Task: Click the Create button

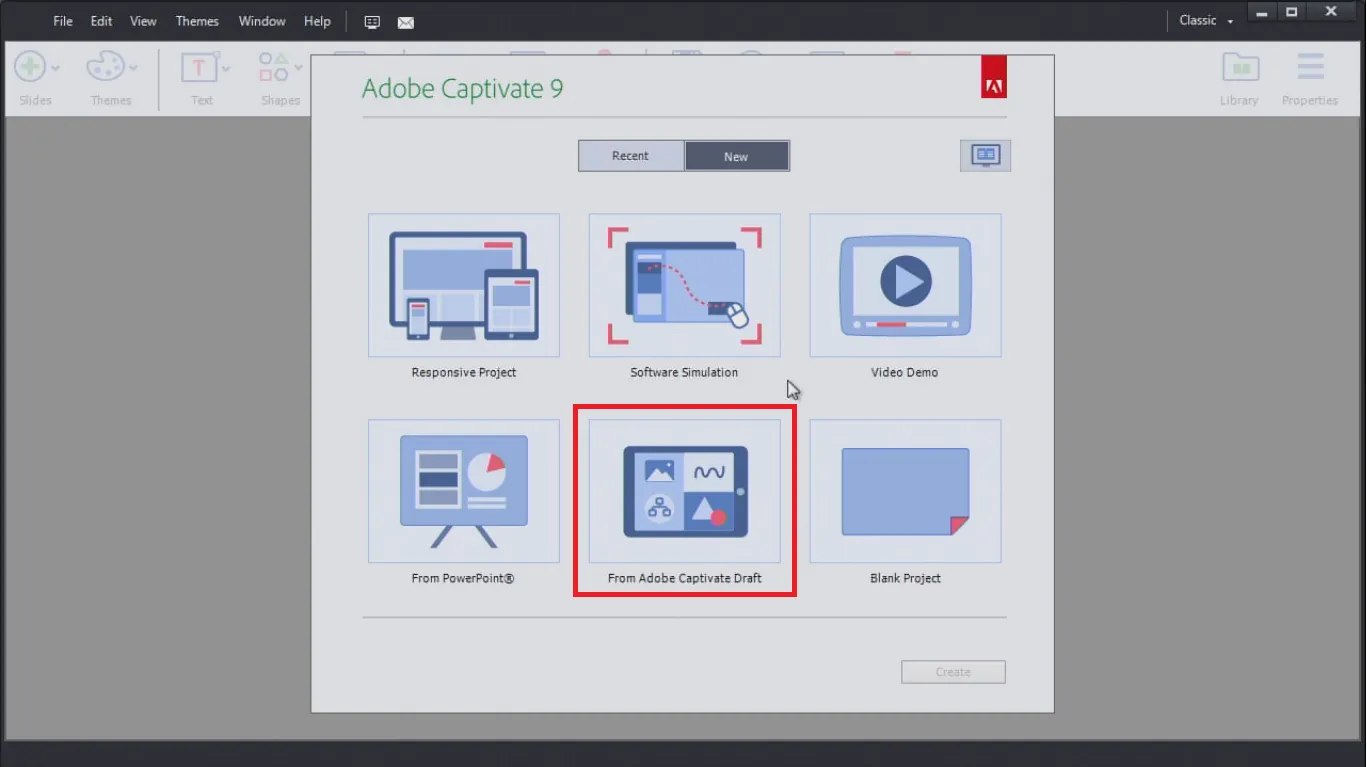Action: (x=953, y=672)
